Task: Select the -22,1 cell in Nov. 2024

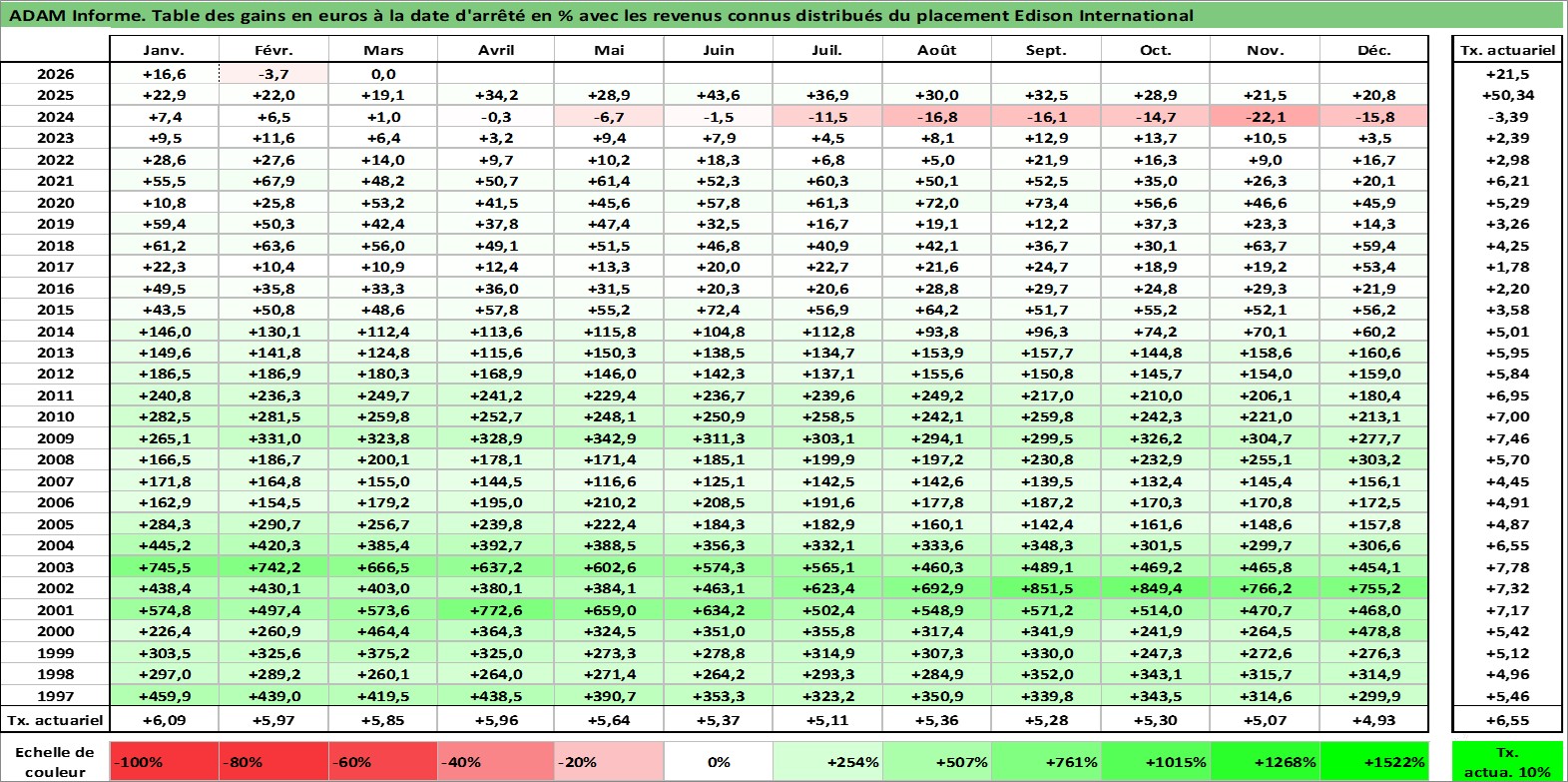Action: (1265, 117)
